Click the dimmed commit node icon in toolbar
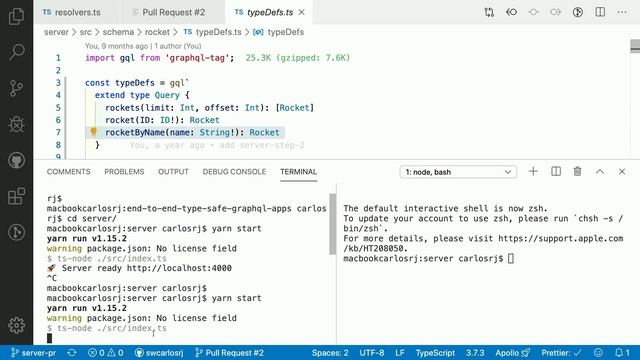 (533, 12)
